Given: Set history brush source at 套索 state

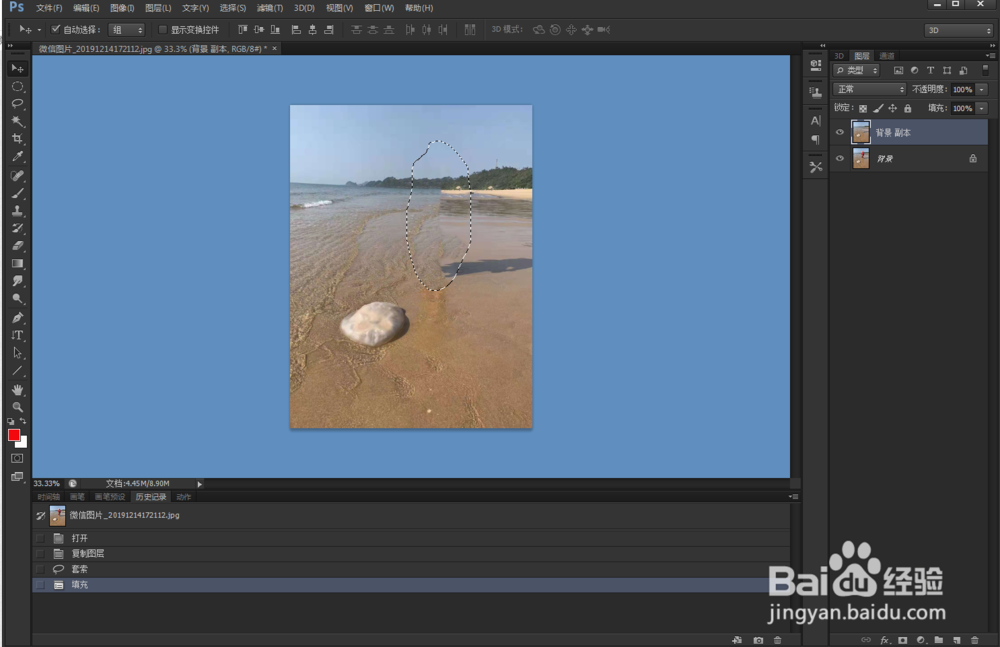Looking at the screenshot, I should pos(40,569).
